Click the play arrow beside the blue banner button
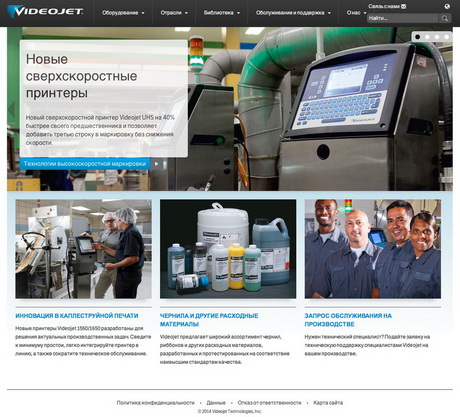 click(156, 164)
